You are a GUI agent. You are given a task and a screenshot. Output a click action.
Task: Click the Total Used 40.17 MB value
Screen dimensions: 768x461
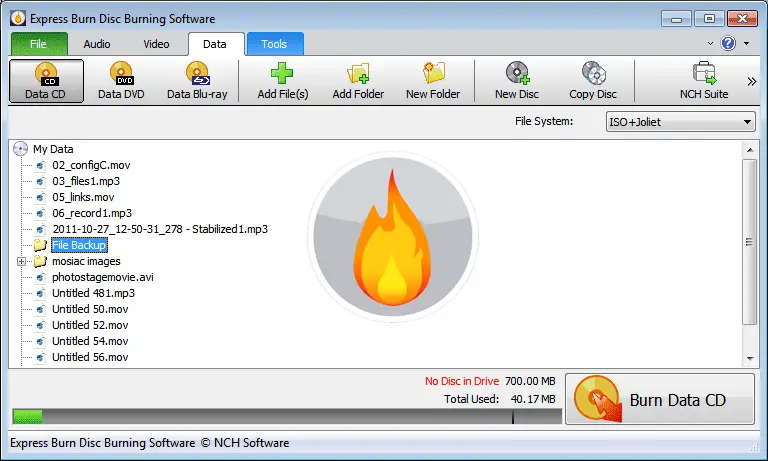533,399
